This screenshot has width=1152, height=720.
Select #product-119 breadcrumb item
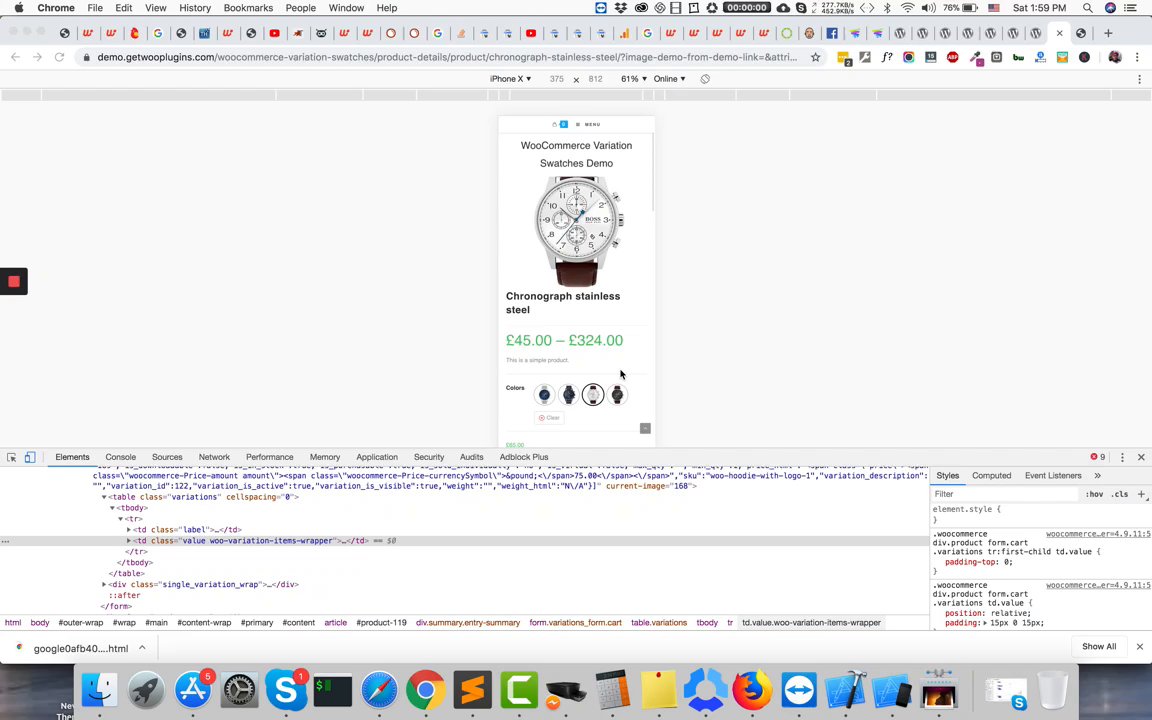381,623
